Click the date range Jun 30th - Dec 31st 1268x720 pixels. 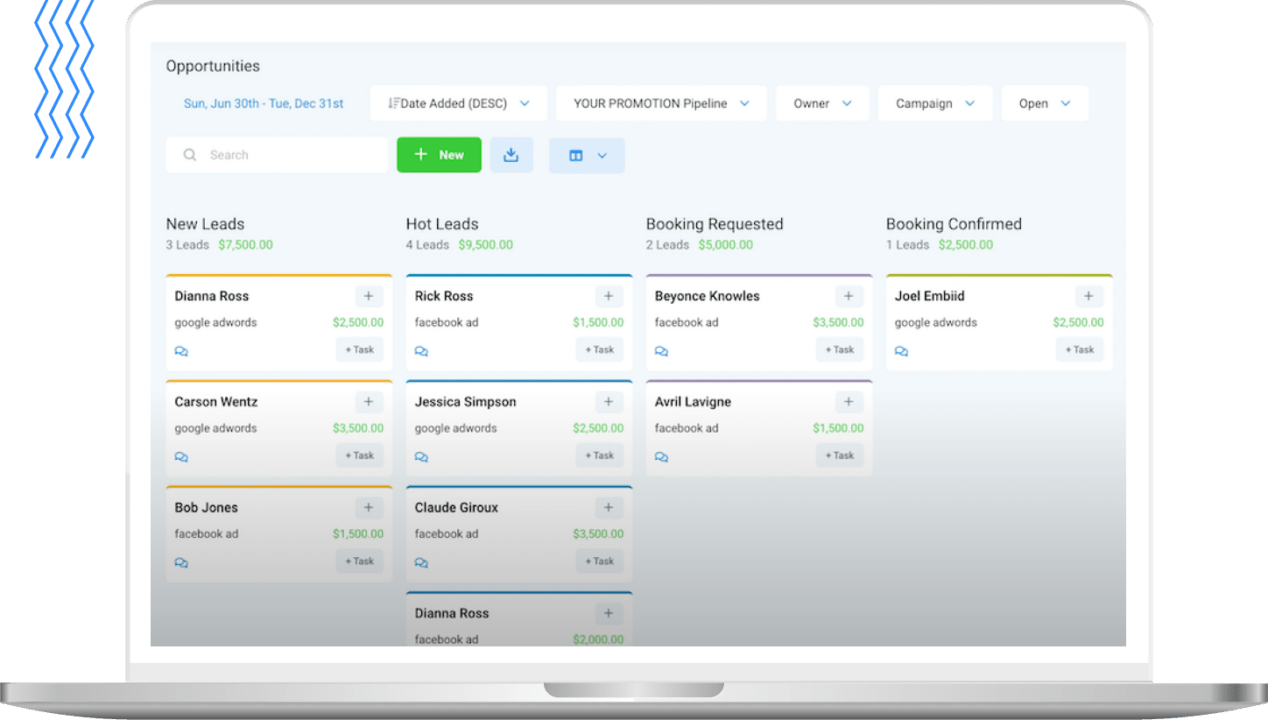263,103
